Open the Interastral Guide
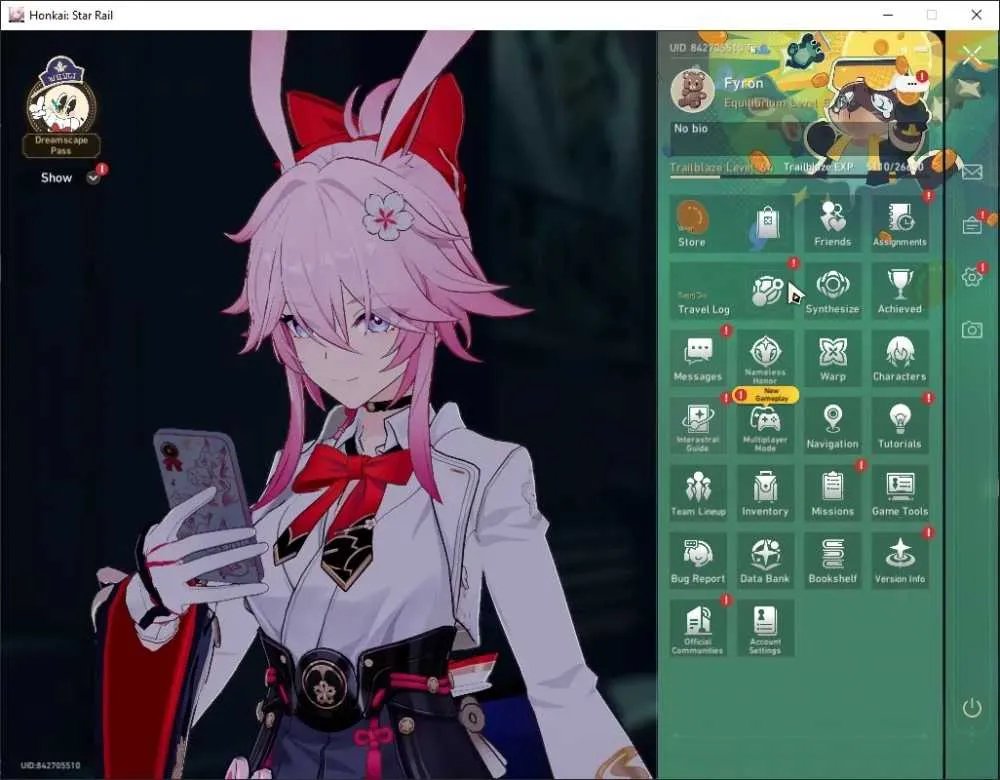Screen dimensions: 1000x780 pyautogui.click(x=698, y=426)
